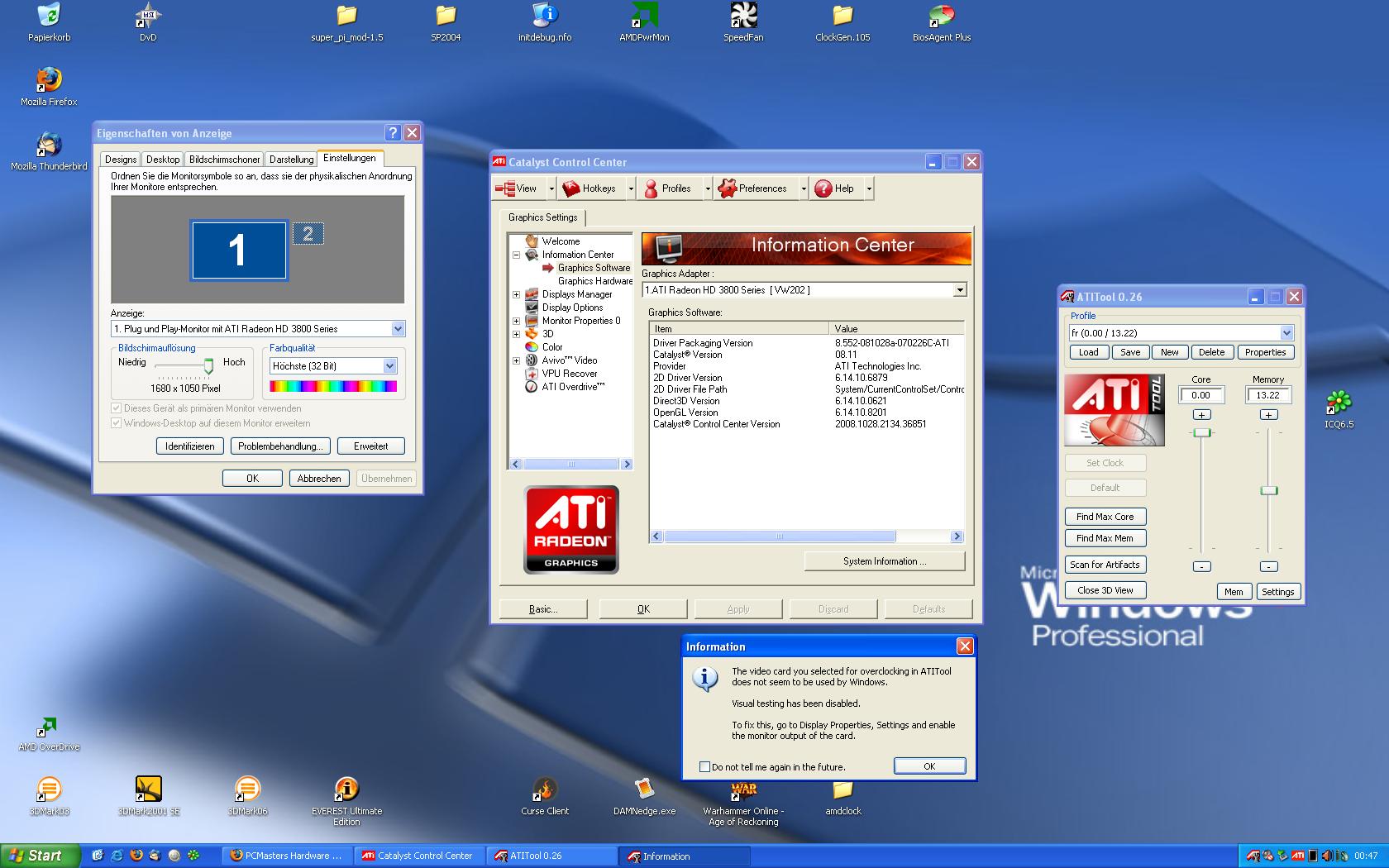Open the amdclock folder icon
The width and height of the screenshot is (1389, 868).
pyautogui.click(x=842, y=796)
